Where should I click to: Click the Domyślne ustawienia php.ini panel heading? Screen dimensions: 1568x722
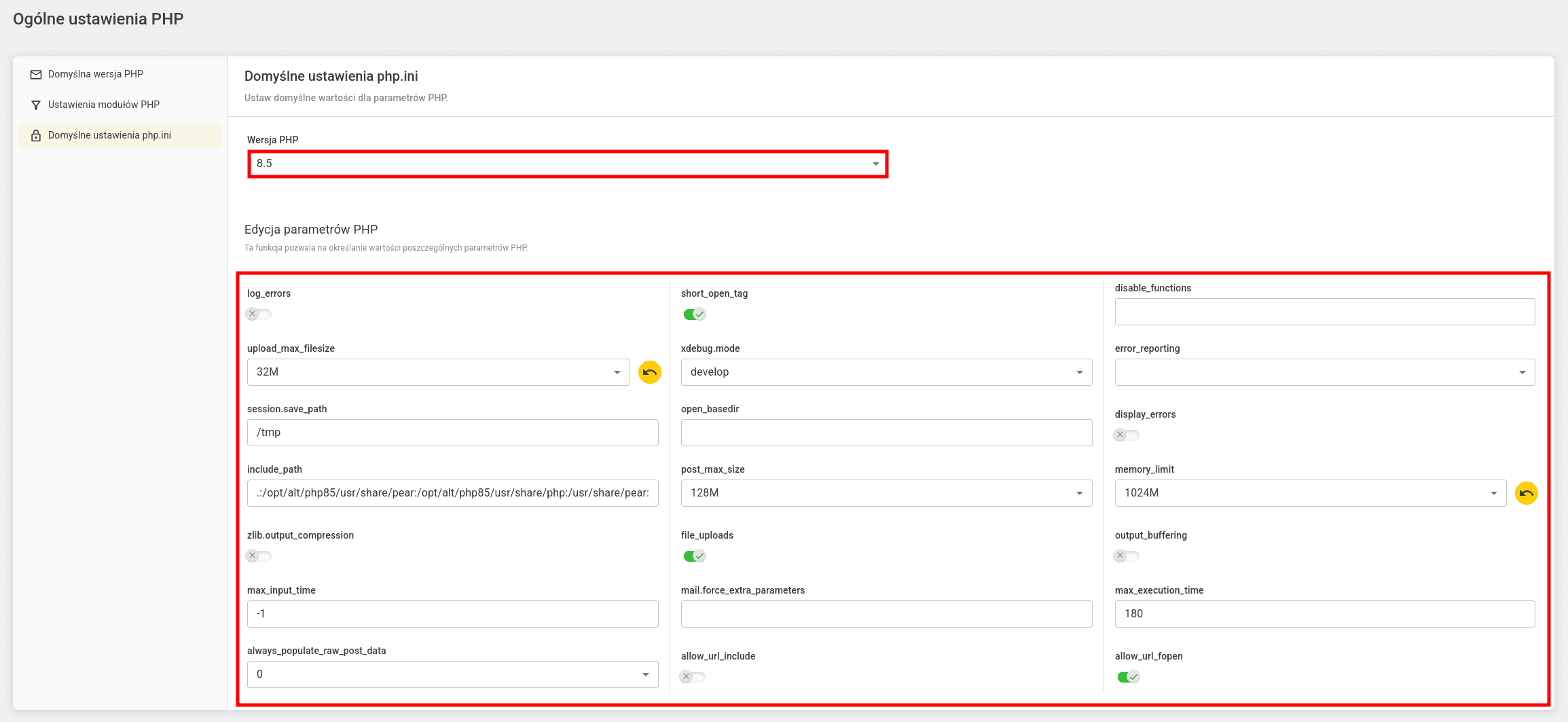(331, 76)
